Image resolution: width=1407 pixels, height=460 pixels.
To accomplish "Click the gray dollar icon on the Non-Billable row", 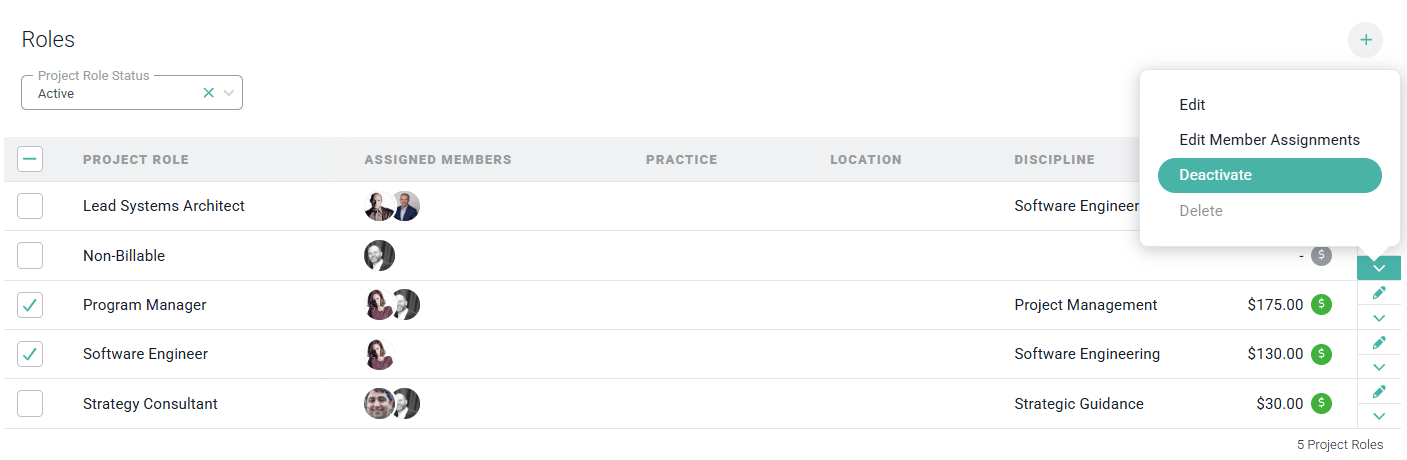I will 1322,256.
